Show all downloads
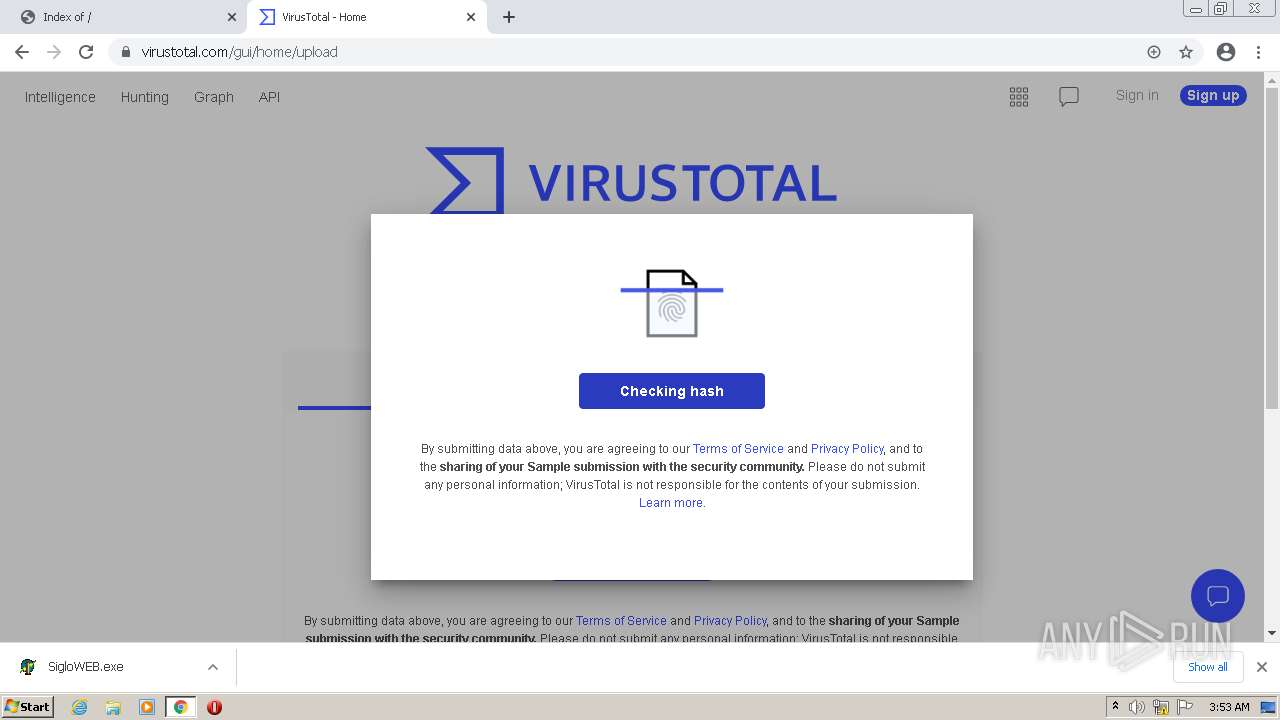The width and height of the screenshot is (1280, 720). tap(1208, 667)
